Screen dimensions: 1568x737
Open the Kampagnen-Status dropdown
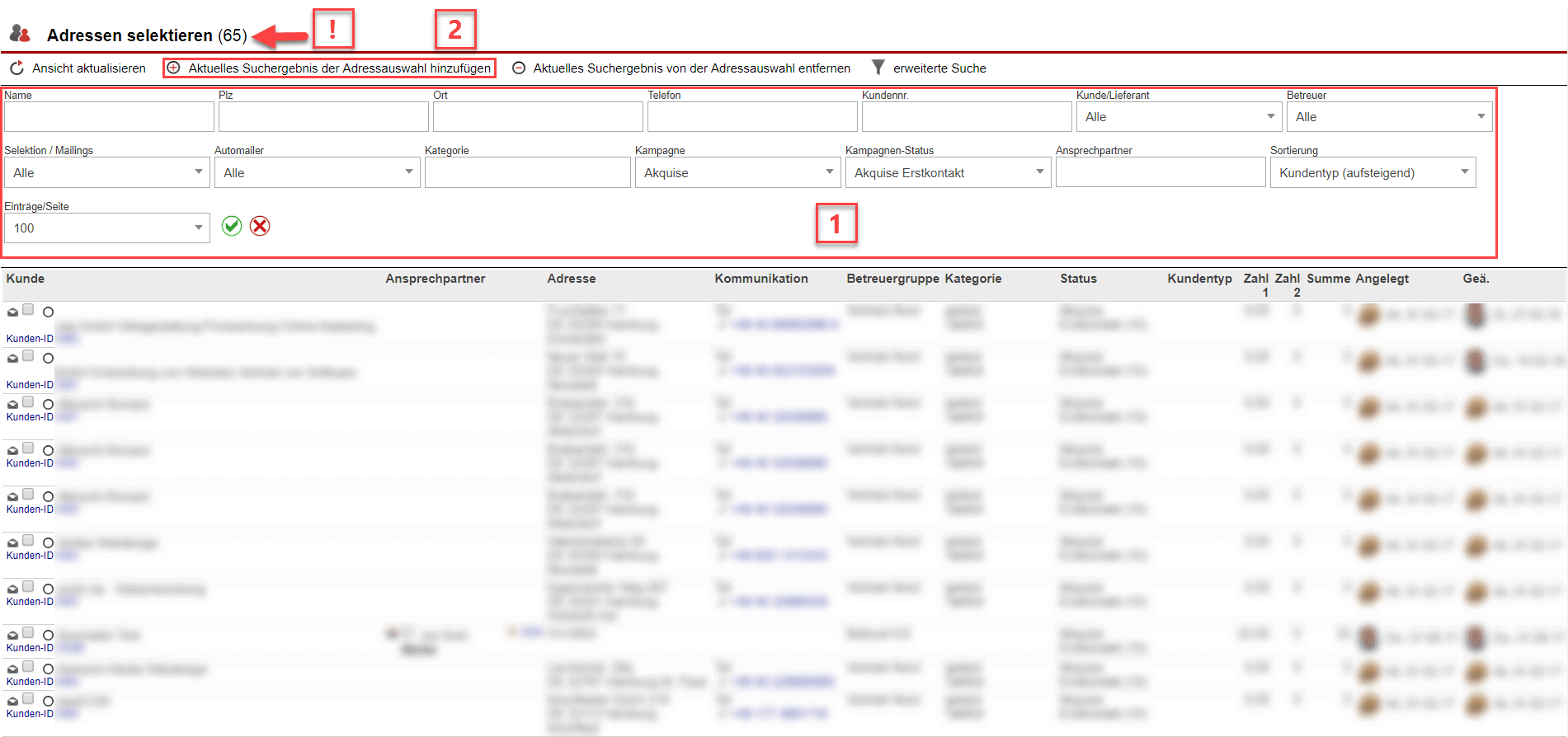coord(948,172)
